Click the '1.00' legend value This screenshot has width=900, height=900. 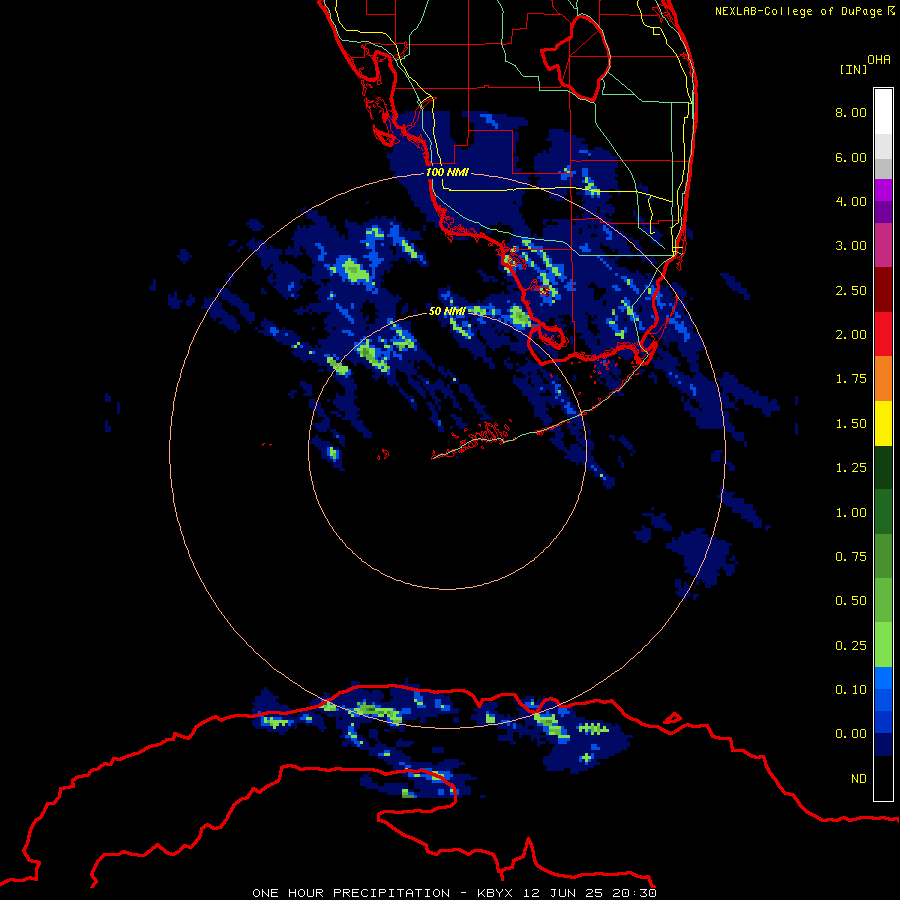(x=851, y=513)
